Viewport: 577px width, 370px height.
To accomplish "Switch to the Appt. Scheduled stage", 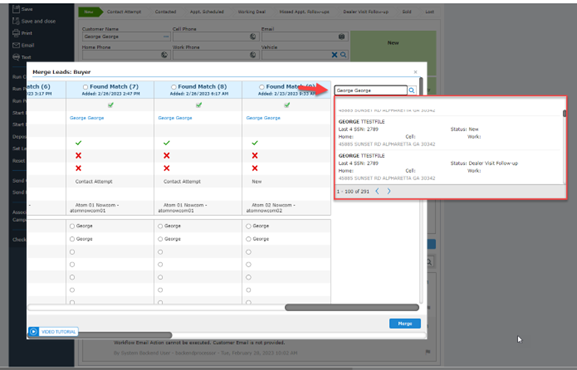I will pyautogui.click(x=207, y=12).
